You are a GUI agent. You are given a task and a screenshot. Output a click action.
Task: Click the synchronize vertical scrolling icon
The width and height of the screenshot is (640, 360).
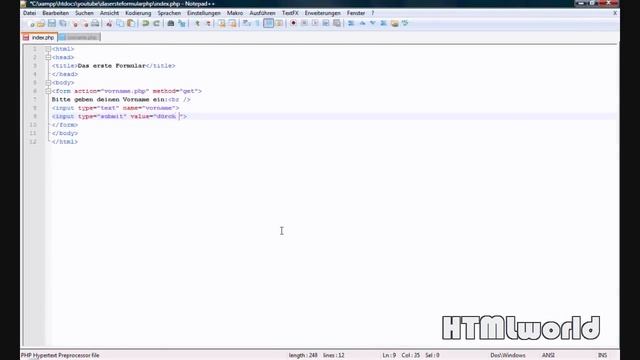pyautogui.click(x=222, y=24)
